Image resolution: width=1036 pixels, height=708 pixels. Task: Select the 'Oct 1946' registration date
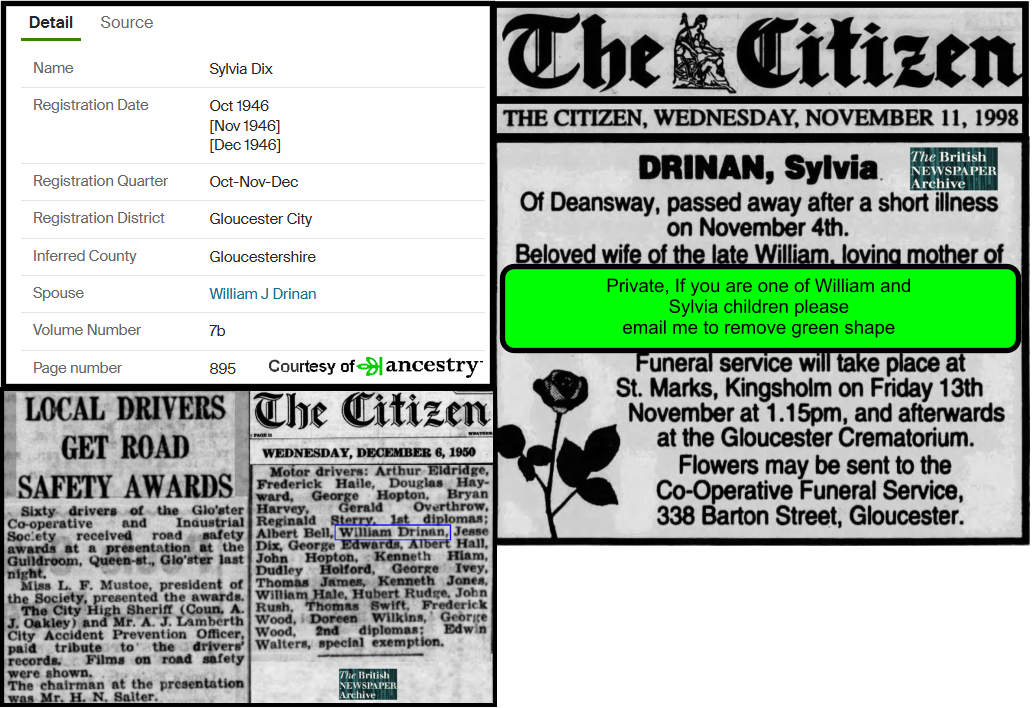pos(239,106)
